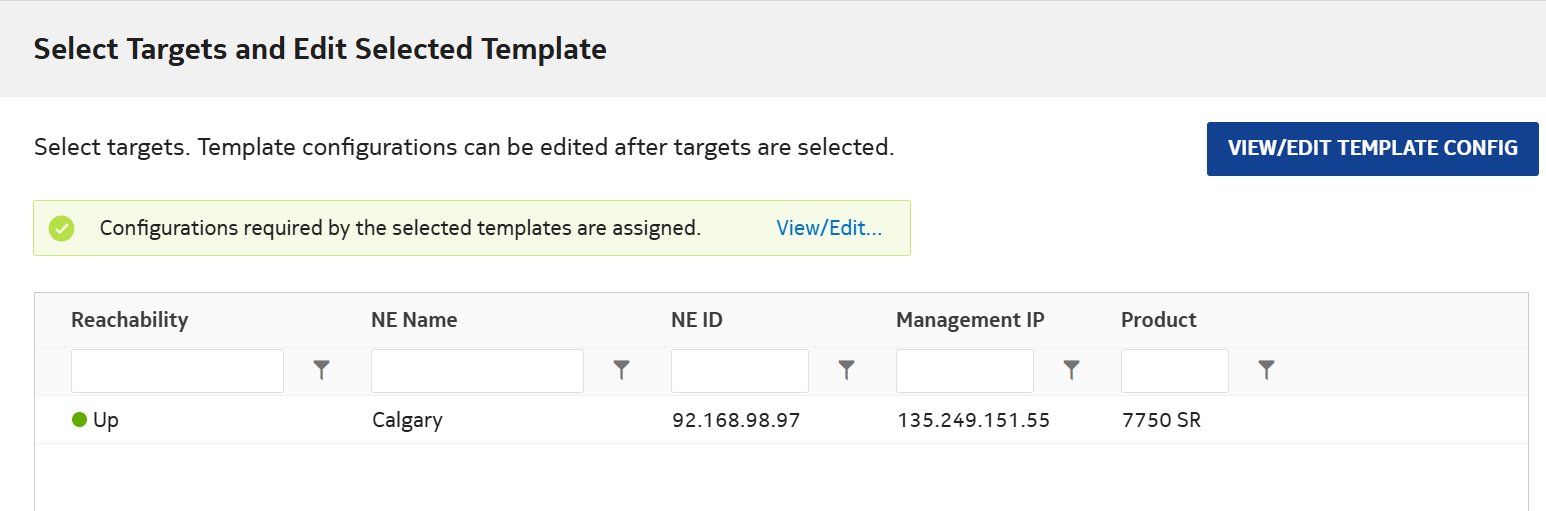The image size is (1546, 511).
Task: Sort by the NE ID column header
Action: tap(696, 320)
